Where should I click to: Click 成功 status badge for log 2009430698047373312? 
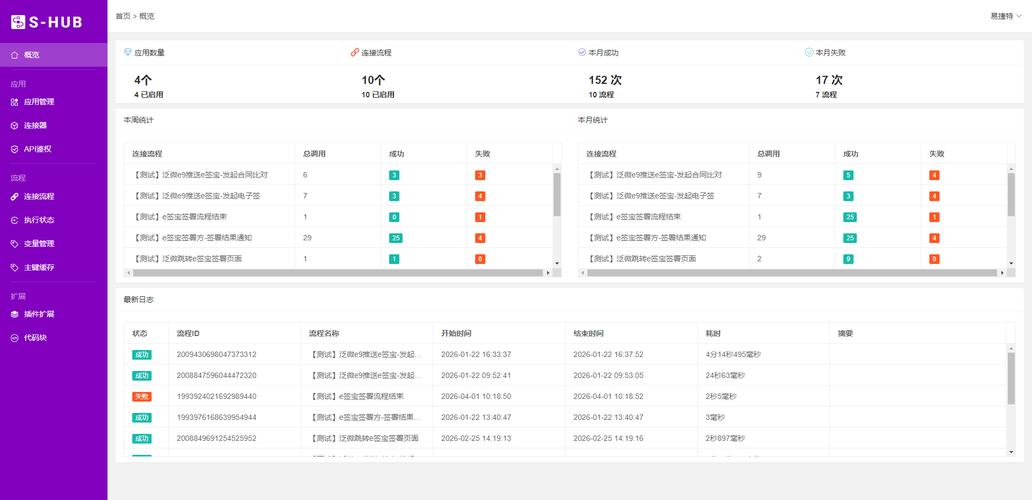coord(142,355)
